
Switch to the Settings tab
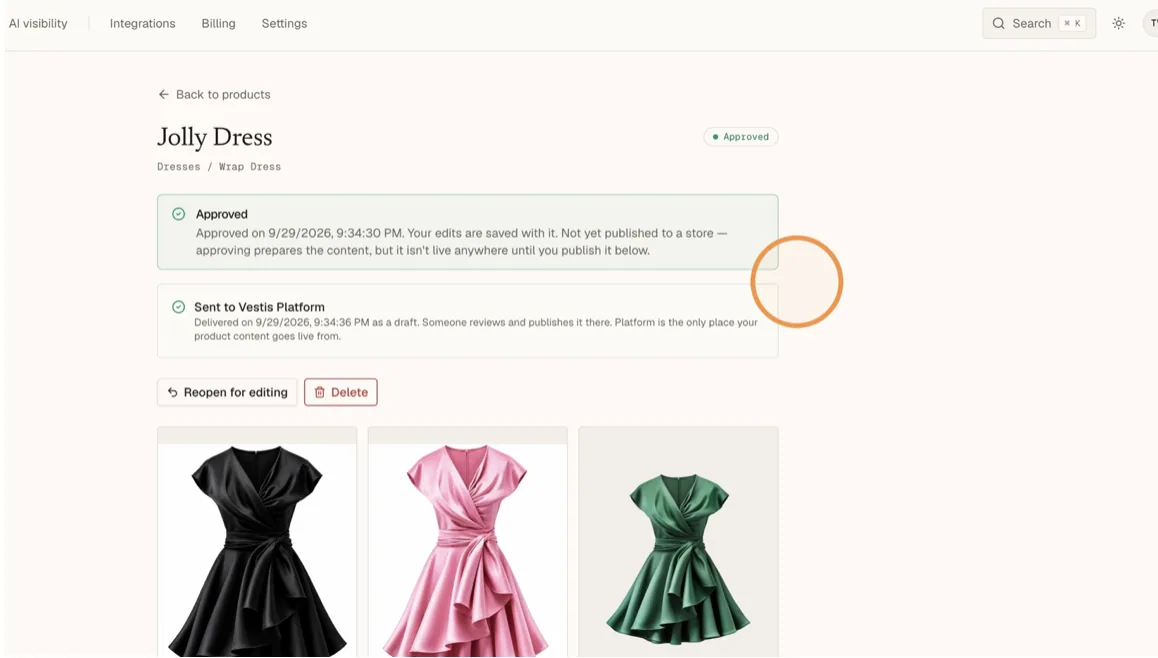click(x=284, y=24)
